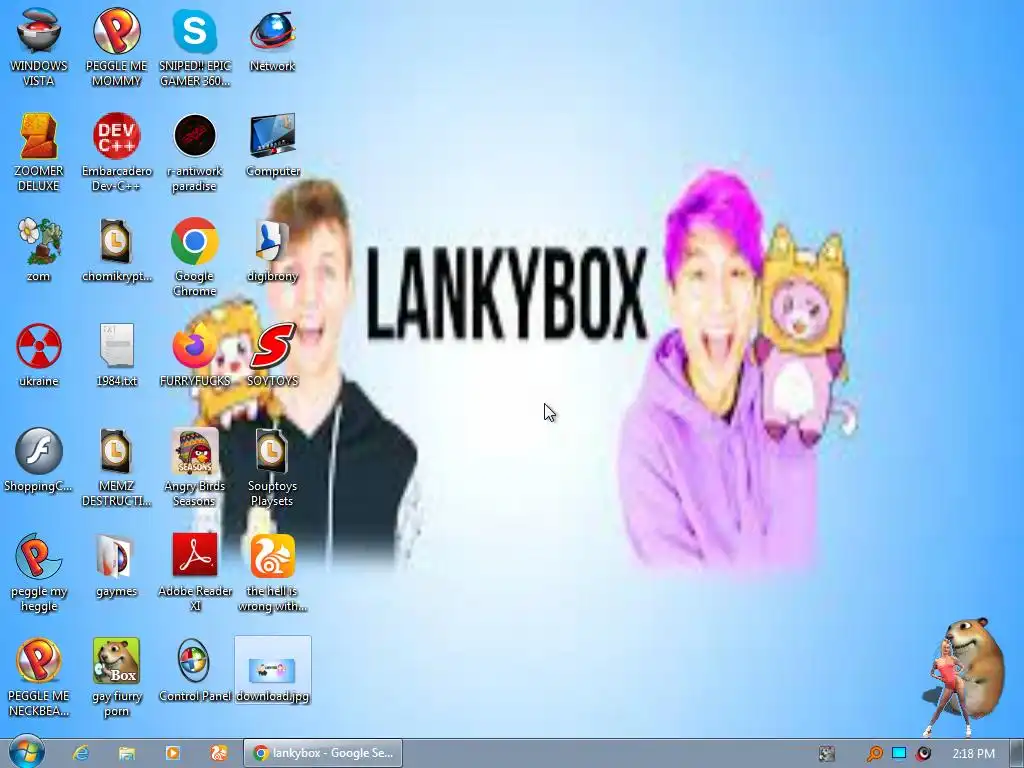This screenshot has width=1024, height=768.
Task: Select the Network desktop icon
Action: tap(272, 40)
